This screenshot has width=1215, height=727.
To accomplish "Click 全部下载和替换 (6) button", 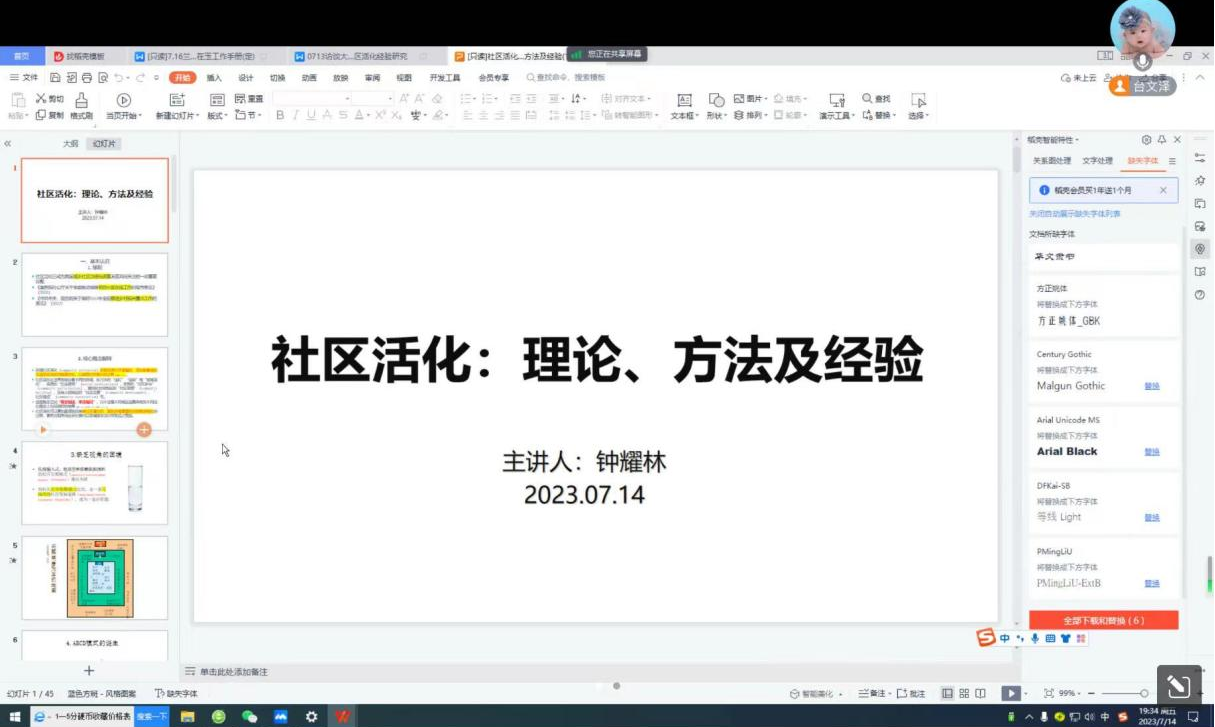I will [1103, 620].
